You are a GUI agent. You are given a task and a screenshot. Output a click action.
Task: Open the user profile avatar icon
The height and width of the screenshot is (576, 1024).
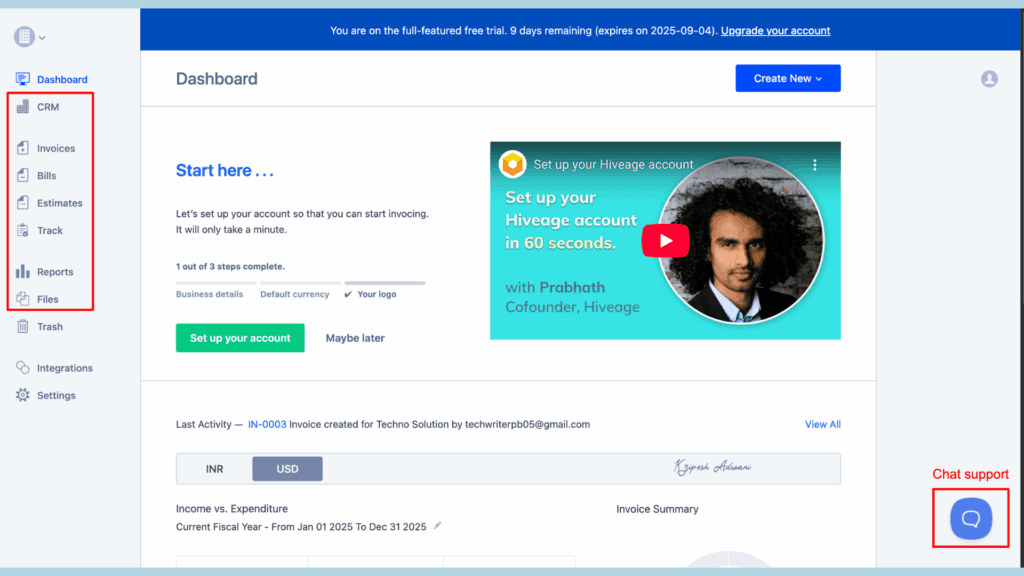[989, 79]
